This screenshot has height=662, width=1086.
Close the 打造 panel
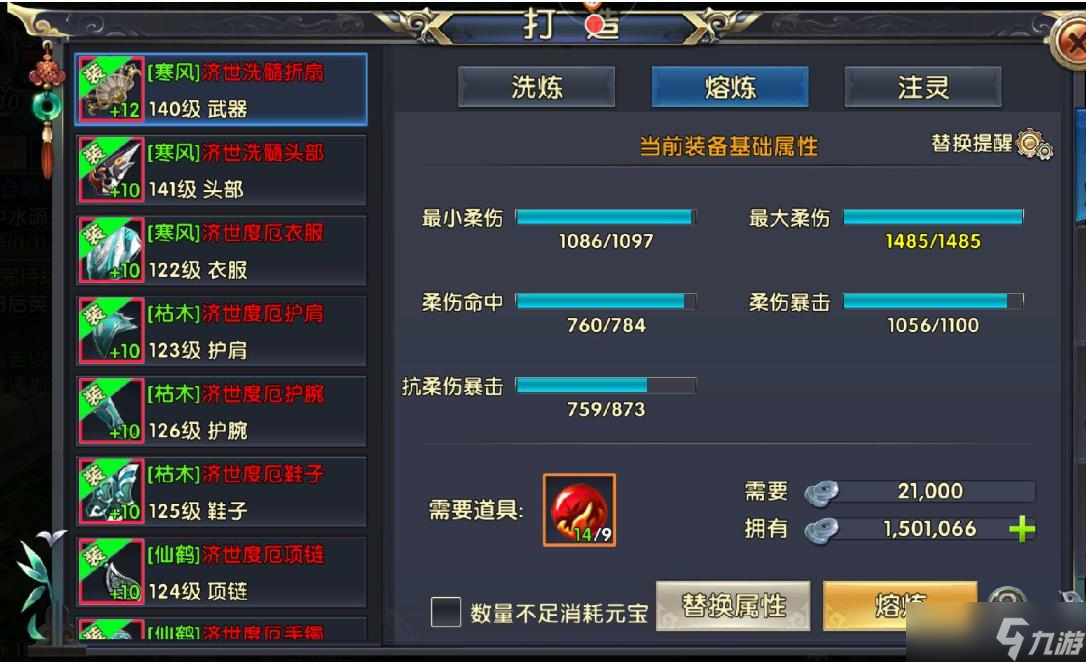click(x=1071, y=42)
